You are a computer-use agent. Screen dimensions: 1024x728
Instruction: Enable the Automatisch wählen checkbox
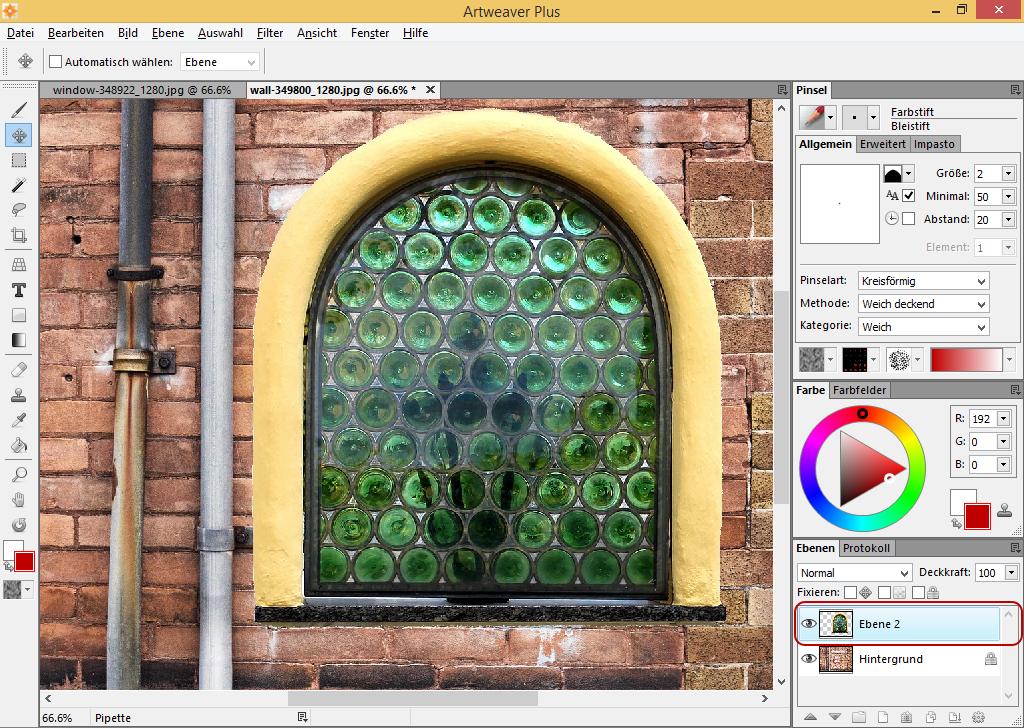(x=56, y=62)
